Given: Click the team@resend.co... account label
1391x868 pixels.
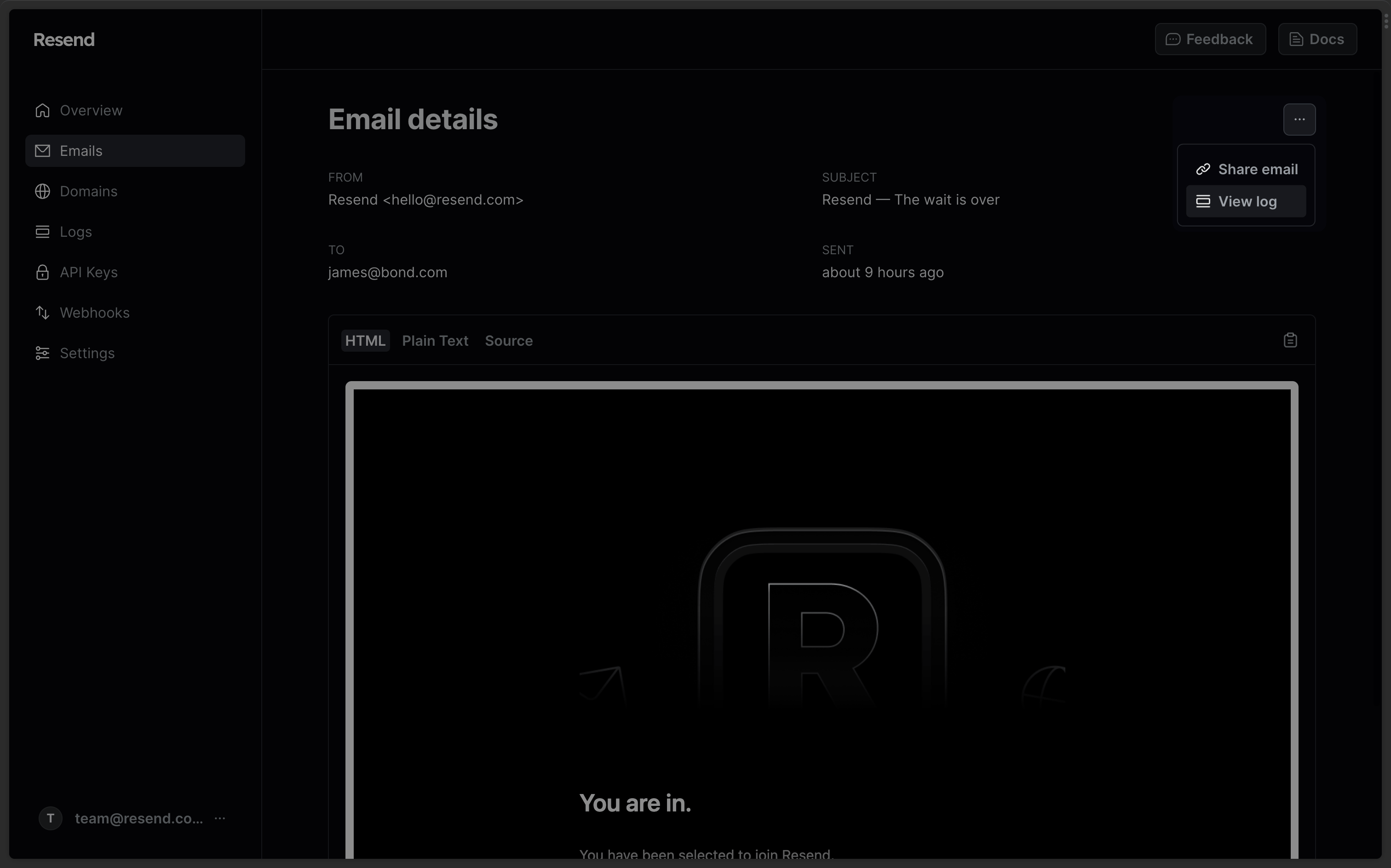Looking at the screenshot, I should (138, 818).
